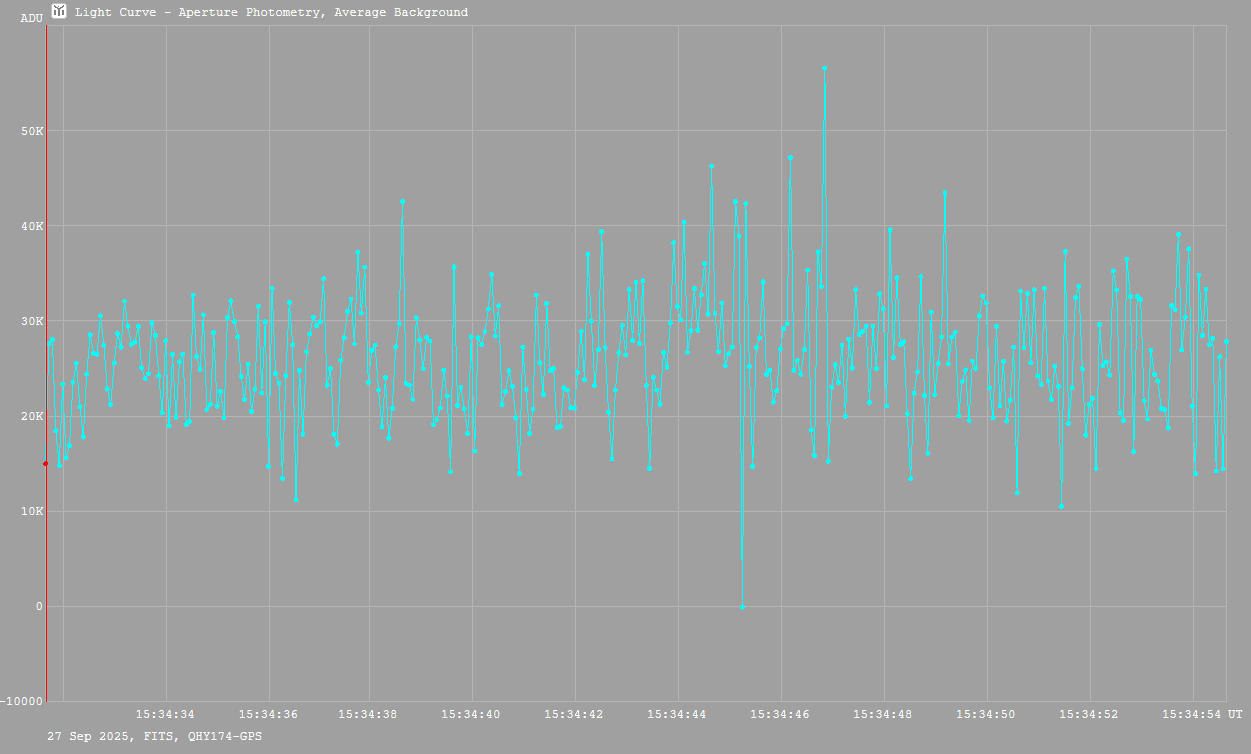The height and width of the screenshot is (754, 1251).
Task: Click the 10K label on the ADU axis
Action: coord(31,511)
